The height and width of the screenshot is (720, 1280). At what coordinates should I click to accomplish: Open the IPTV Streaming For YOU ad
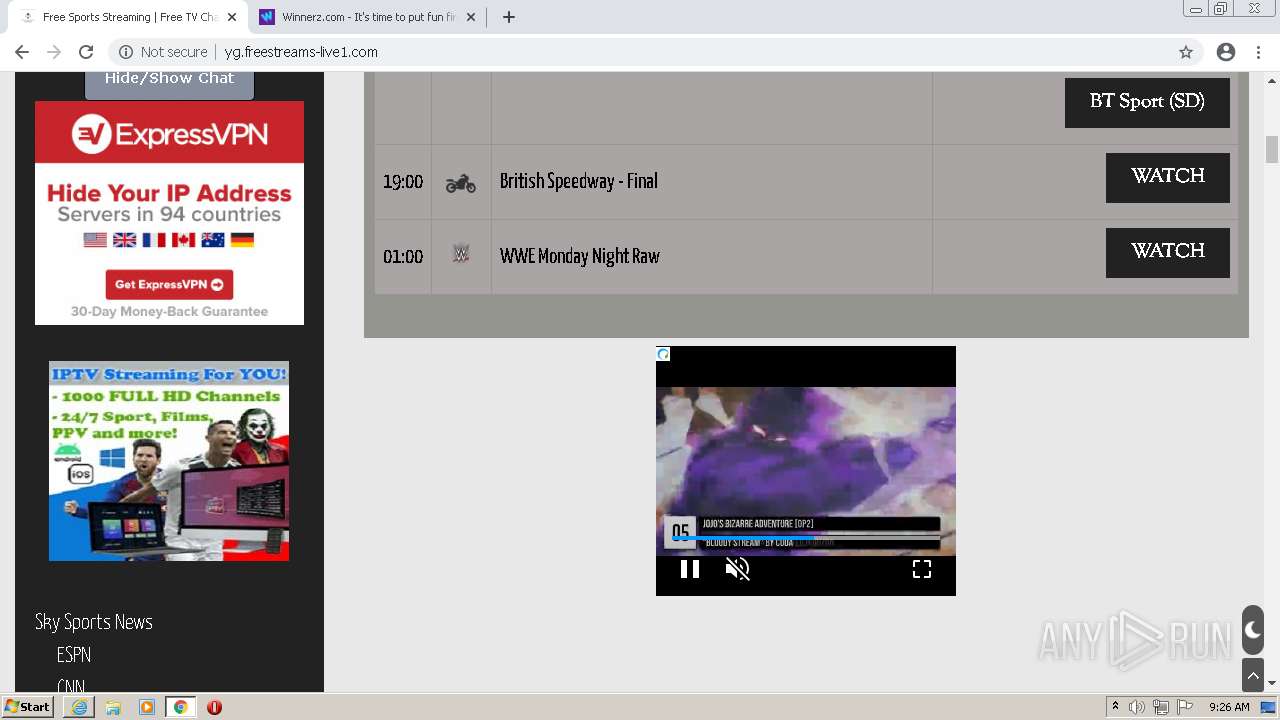(x=169, y=461)
